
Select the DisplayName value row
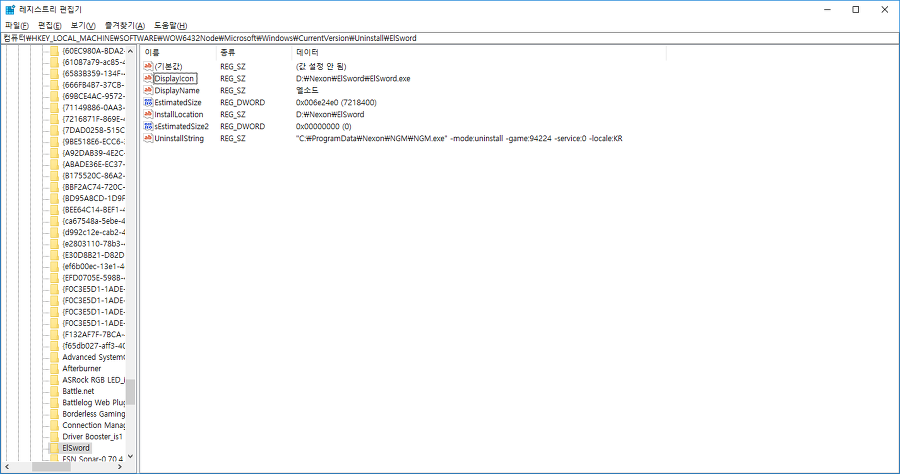[x=176, y=90]
